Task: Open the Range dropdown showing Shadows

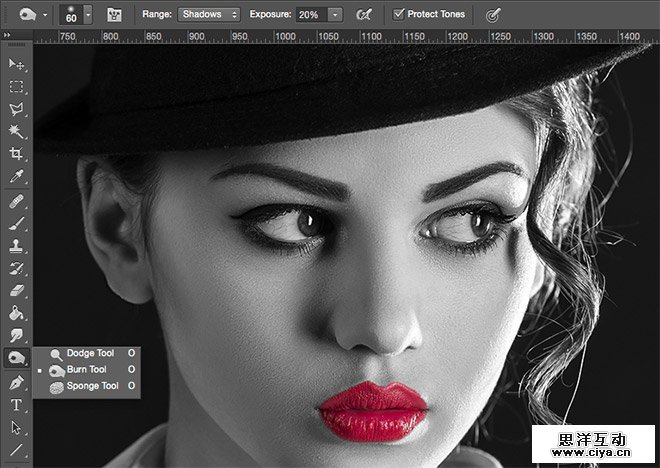Action: pos(209,15)
